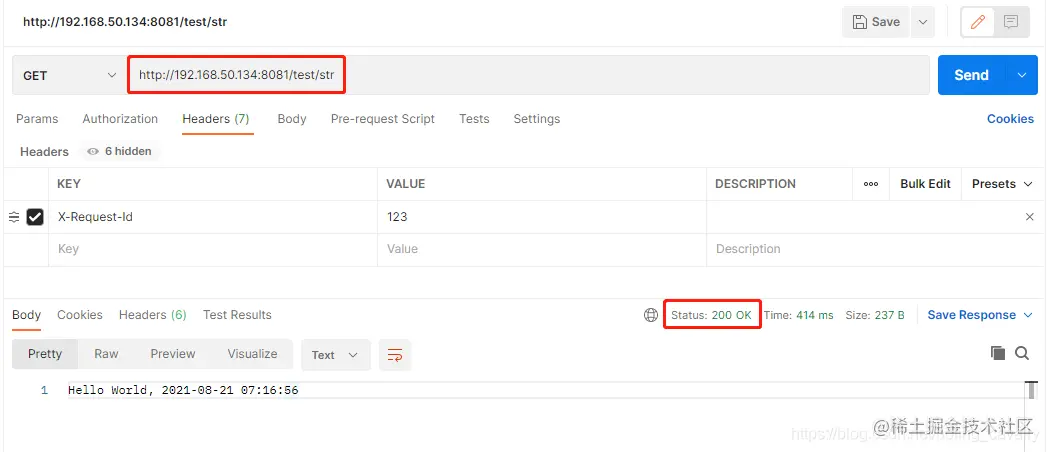This screenshot has width=1049, height=452.
Task: Click the request URL input field
Action: [x=527, y=76]
